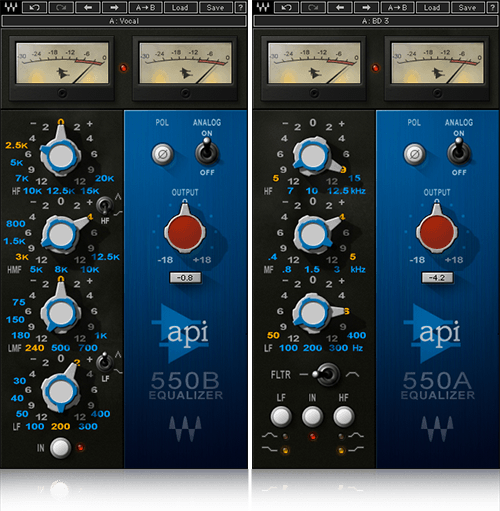This screenshot has width=500, height=511.
Task: Click the clip LED between 550A meters
Action: point(375,68)
